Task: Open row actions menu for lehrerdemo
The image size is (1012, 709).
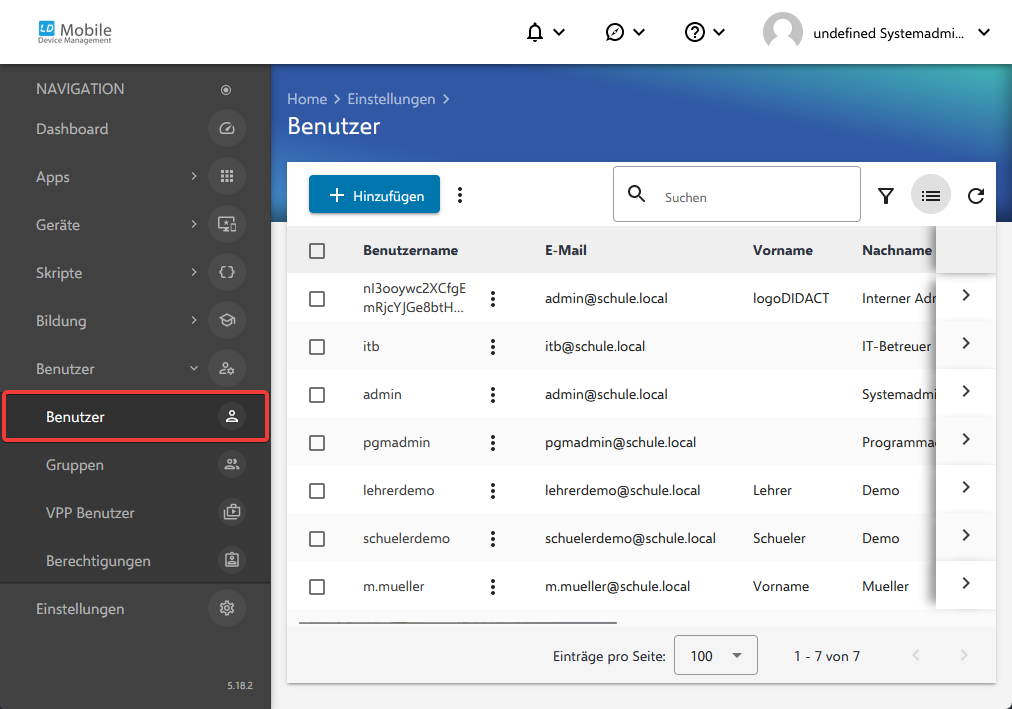Action: pos(493,491)
